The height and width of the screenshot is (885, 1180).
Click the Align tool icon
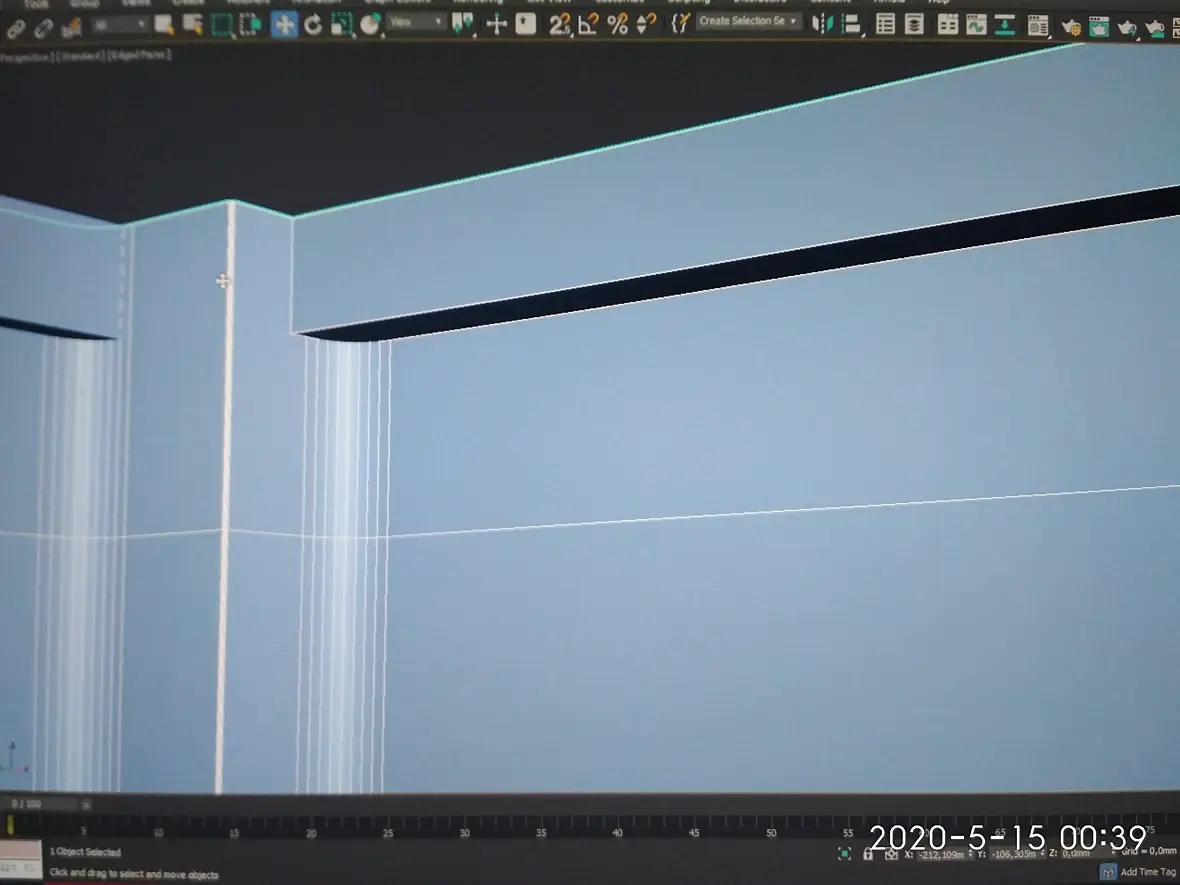[x=851, y=24]
